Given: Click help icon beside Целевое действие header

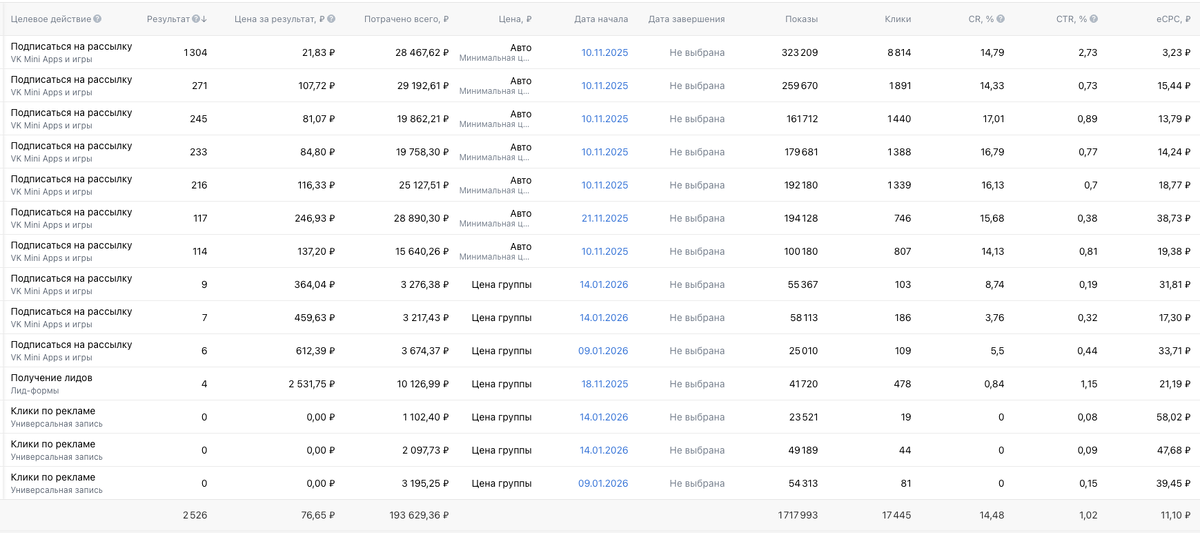Looking at the screenshot, I should [x=98, y=19].
